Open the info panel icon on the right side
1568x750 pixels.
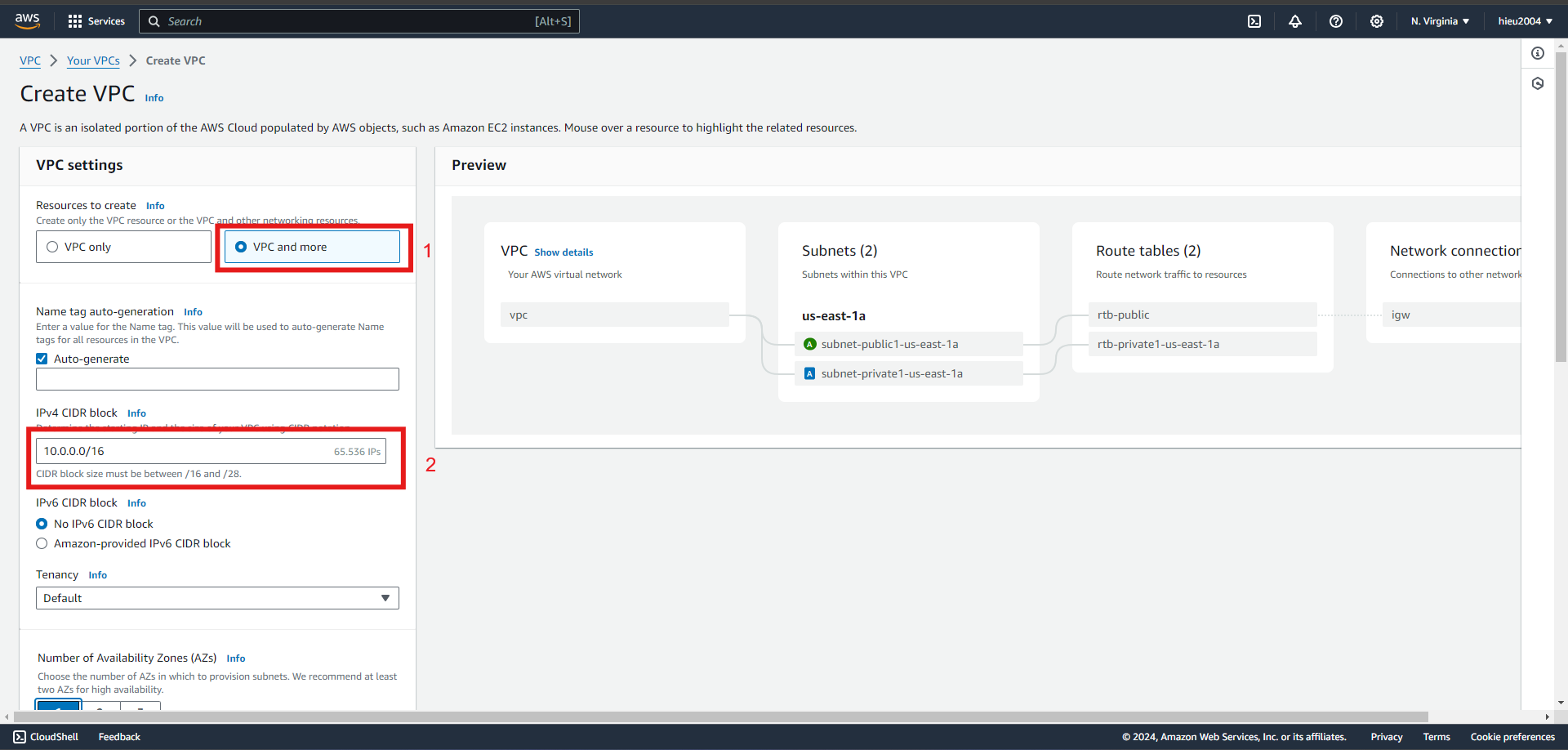pos(1538,53)
